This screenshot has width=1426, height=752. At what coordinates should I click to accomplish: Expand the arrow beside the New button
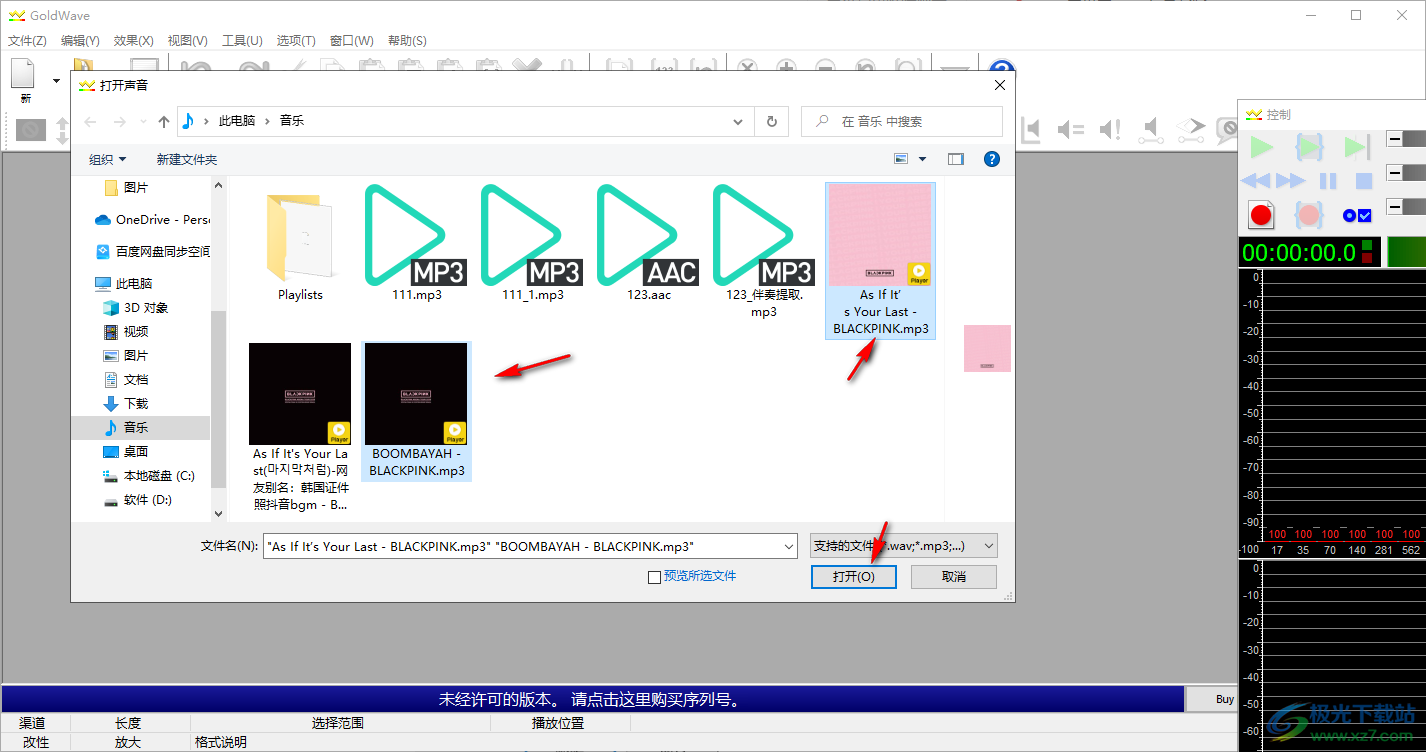(56, 81)
